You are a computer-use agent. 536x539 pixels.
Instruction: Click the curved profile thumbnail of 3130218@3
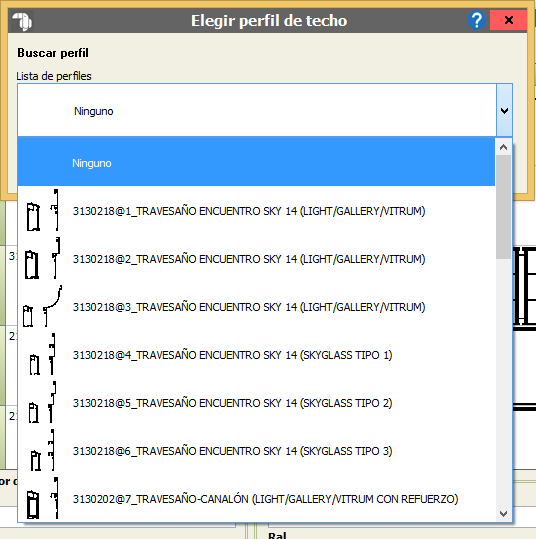pos(43,306)
